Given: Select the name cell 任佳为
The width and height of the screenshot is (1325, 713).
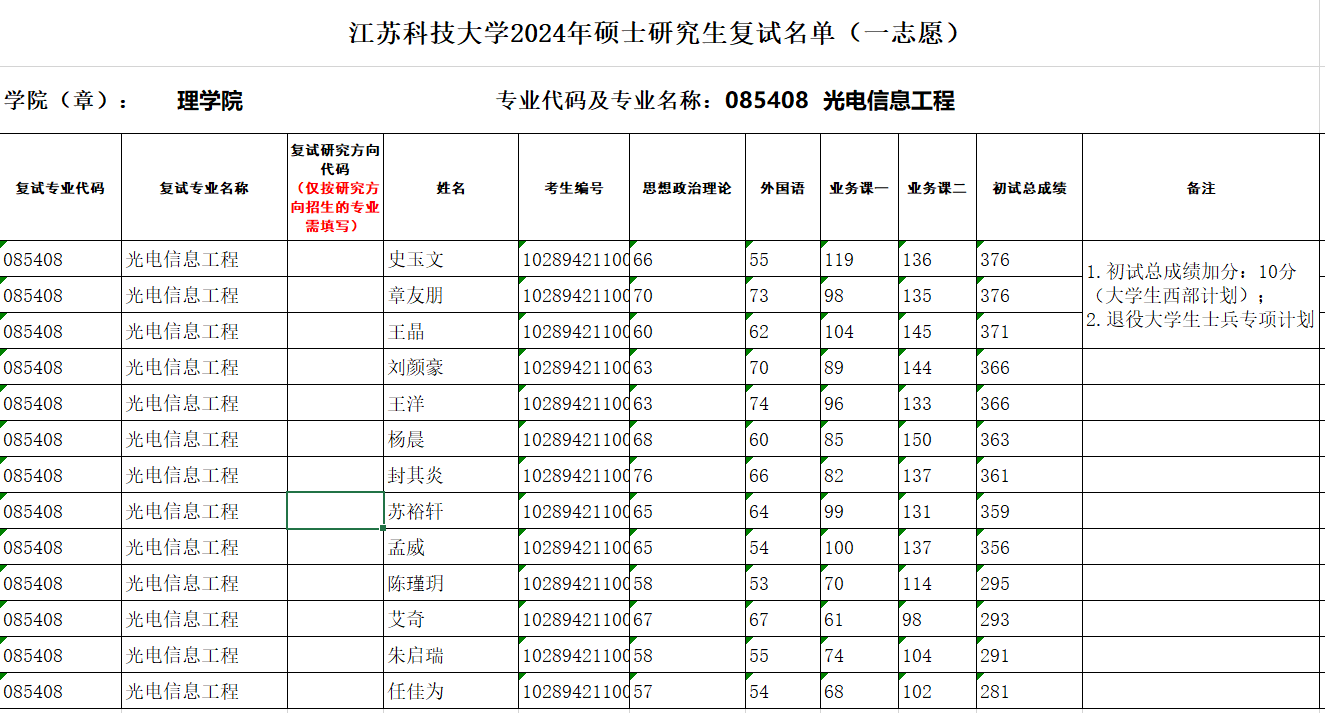Looking at the screenshot, I should tap(451, 692).
